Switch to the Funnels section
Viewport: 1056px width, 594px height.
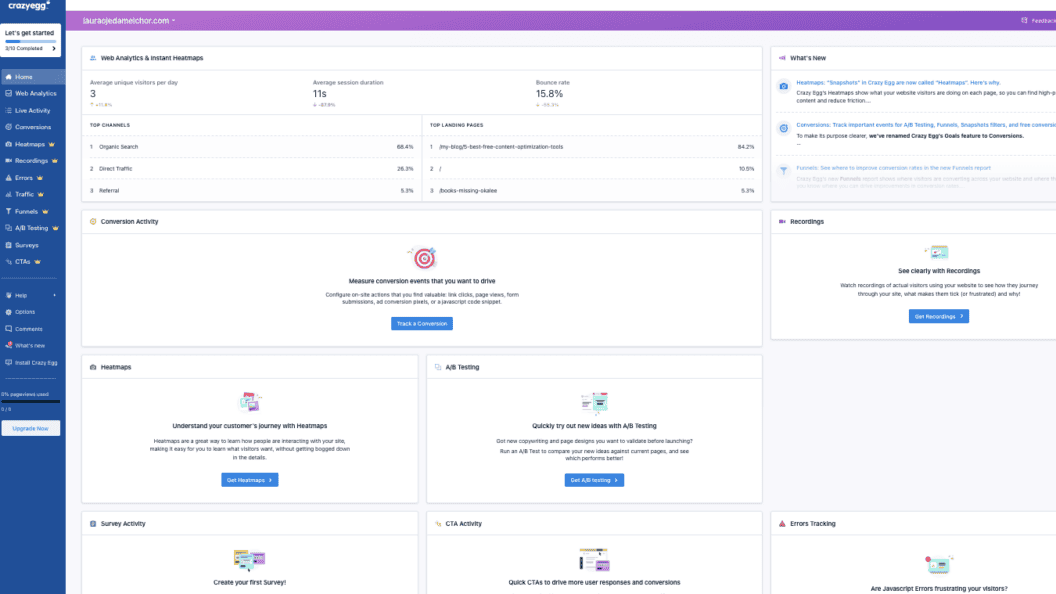(x=31, y=211)
